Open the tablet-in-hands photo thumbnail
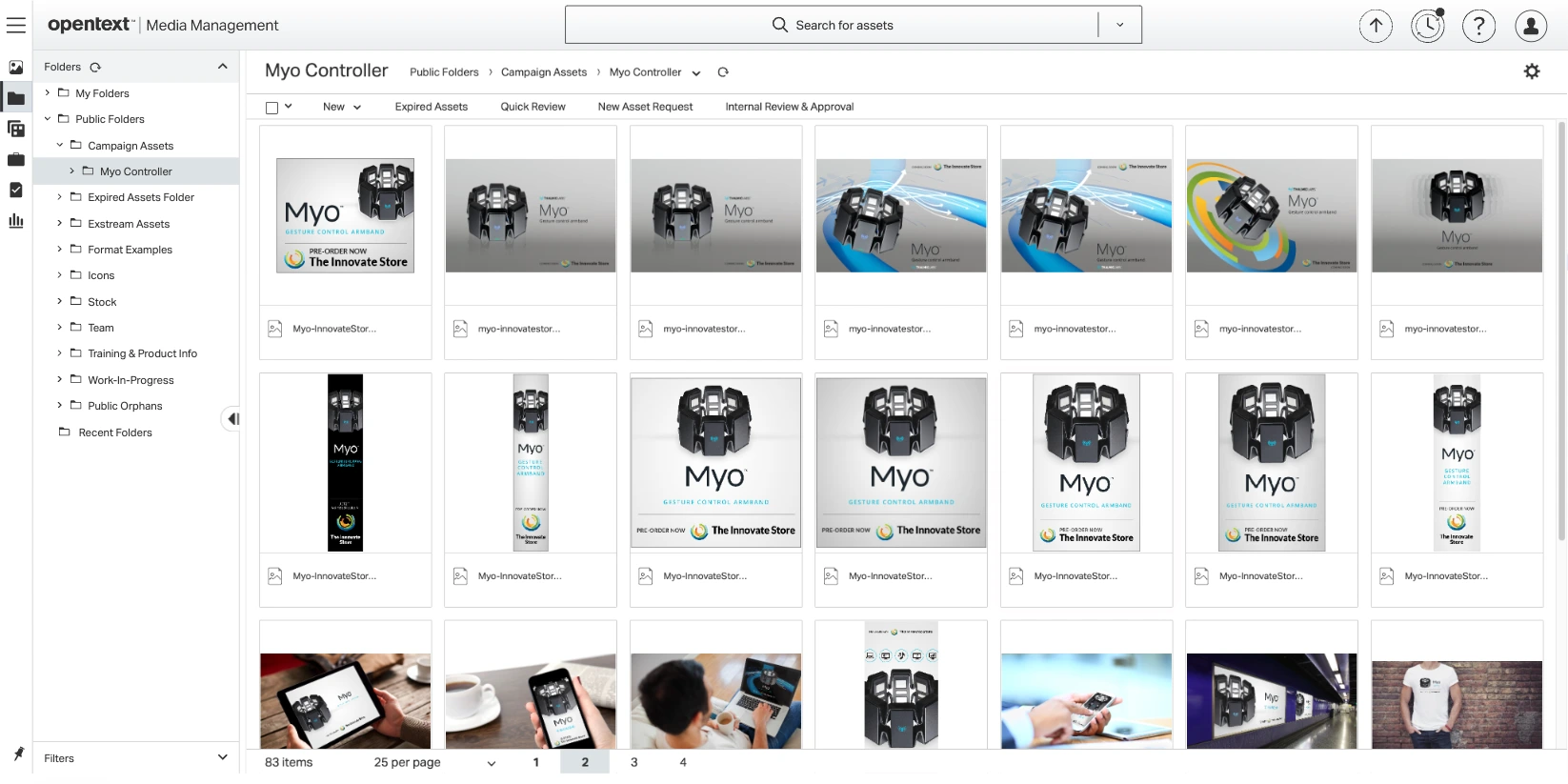This screenshot has height=784, width=1568. pyautogui.click(x=345, y=701)
